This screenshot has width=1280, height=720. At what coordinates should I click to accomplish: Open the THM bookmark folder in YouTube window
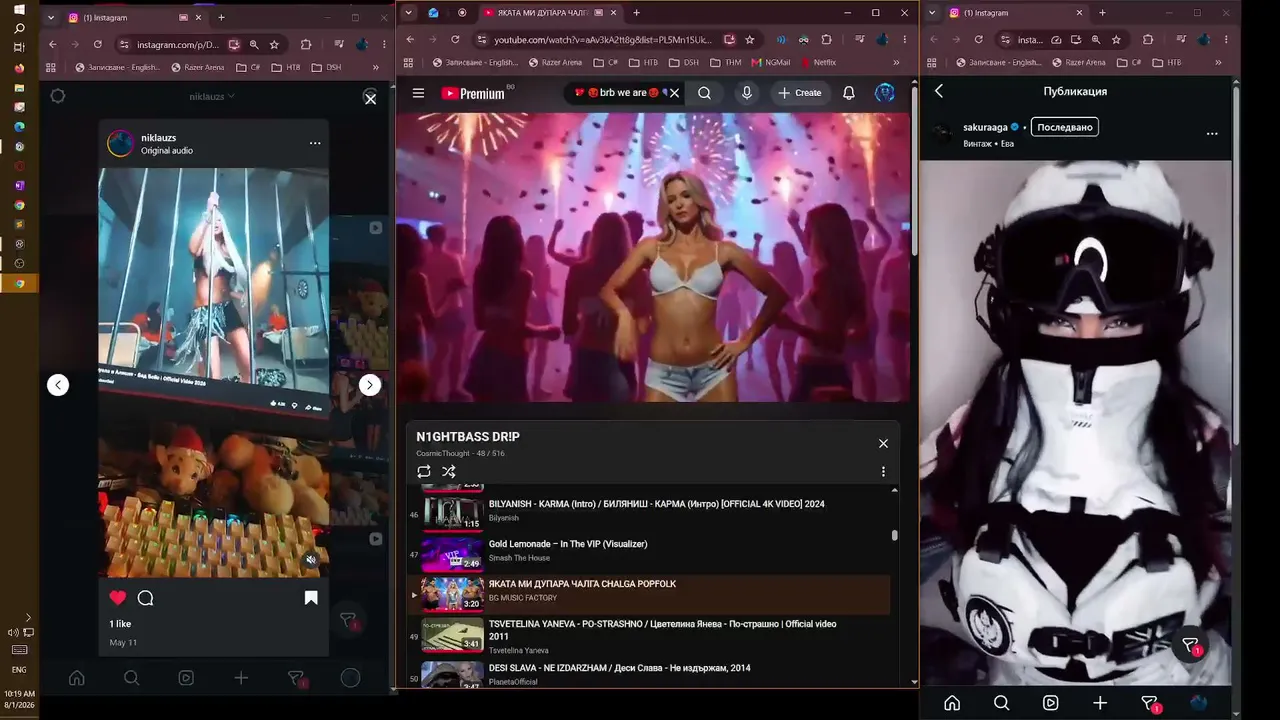725,62
